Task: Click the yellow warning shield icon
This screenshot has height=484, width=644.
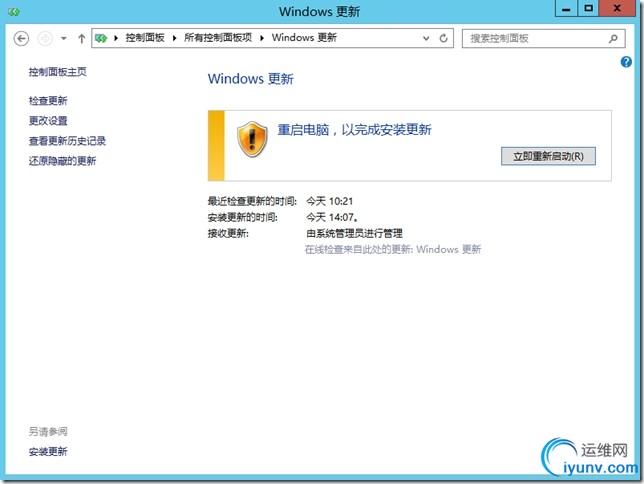Action: pos(252,139)
